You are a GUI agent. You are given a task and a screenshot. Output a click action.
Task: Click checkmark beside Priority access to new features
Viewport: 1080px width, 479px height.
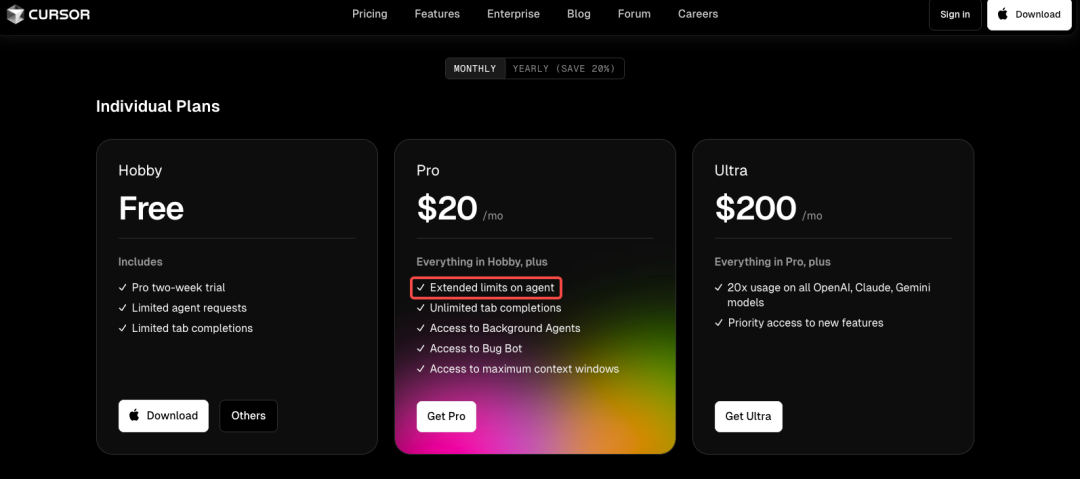coord(718,323)
